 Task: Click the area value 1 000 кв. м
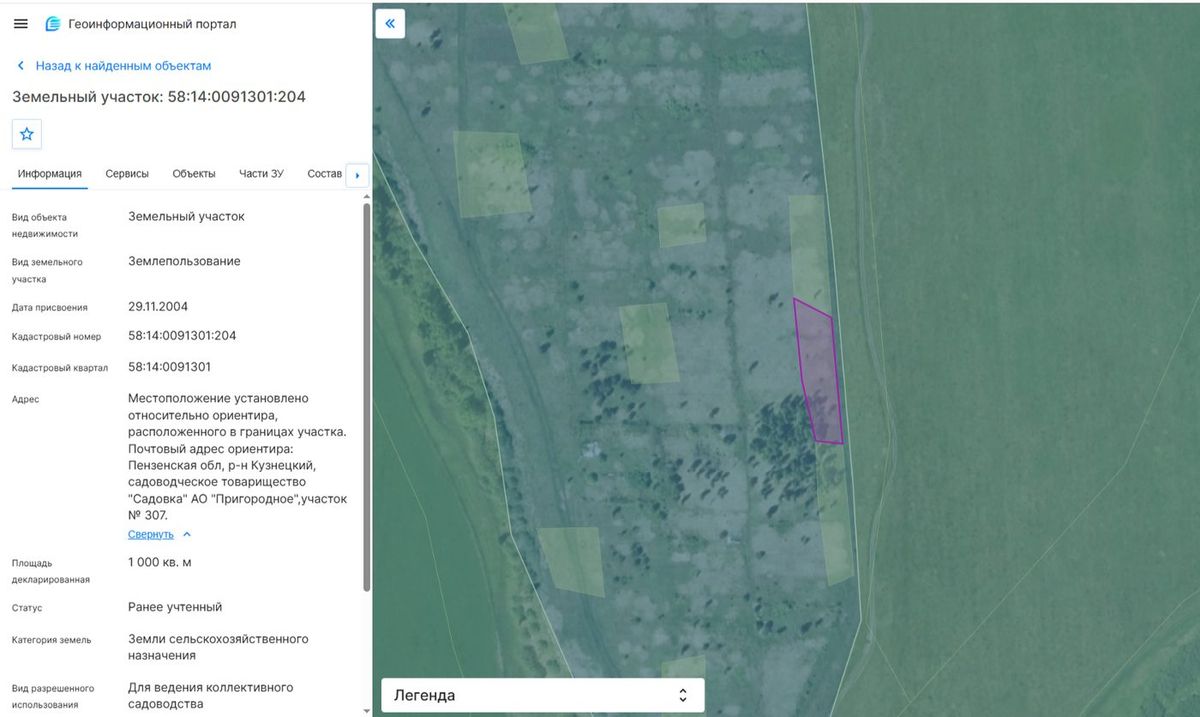tap(160, 562)
